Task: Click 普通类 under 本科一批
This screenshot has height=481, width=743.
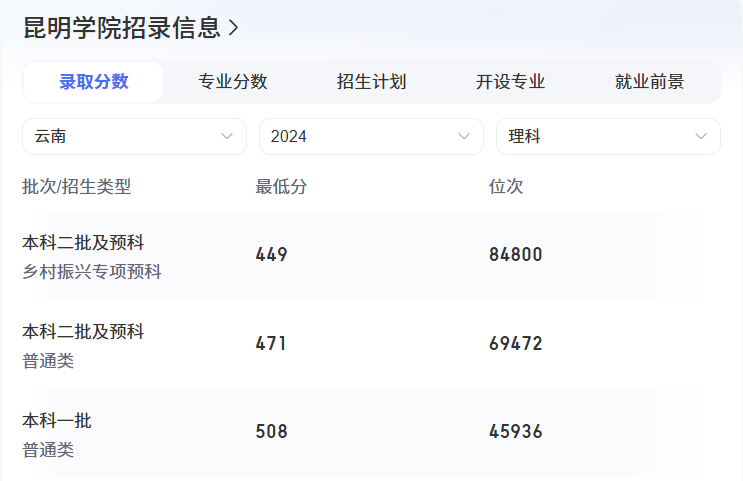Action: tap(48, 450)
